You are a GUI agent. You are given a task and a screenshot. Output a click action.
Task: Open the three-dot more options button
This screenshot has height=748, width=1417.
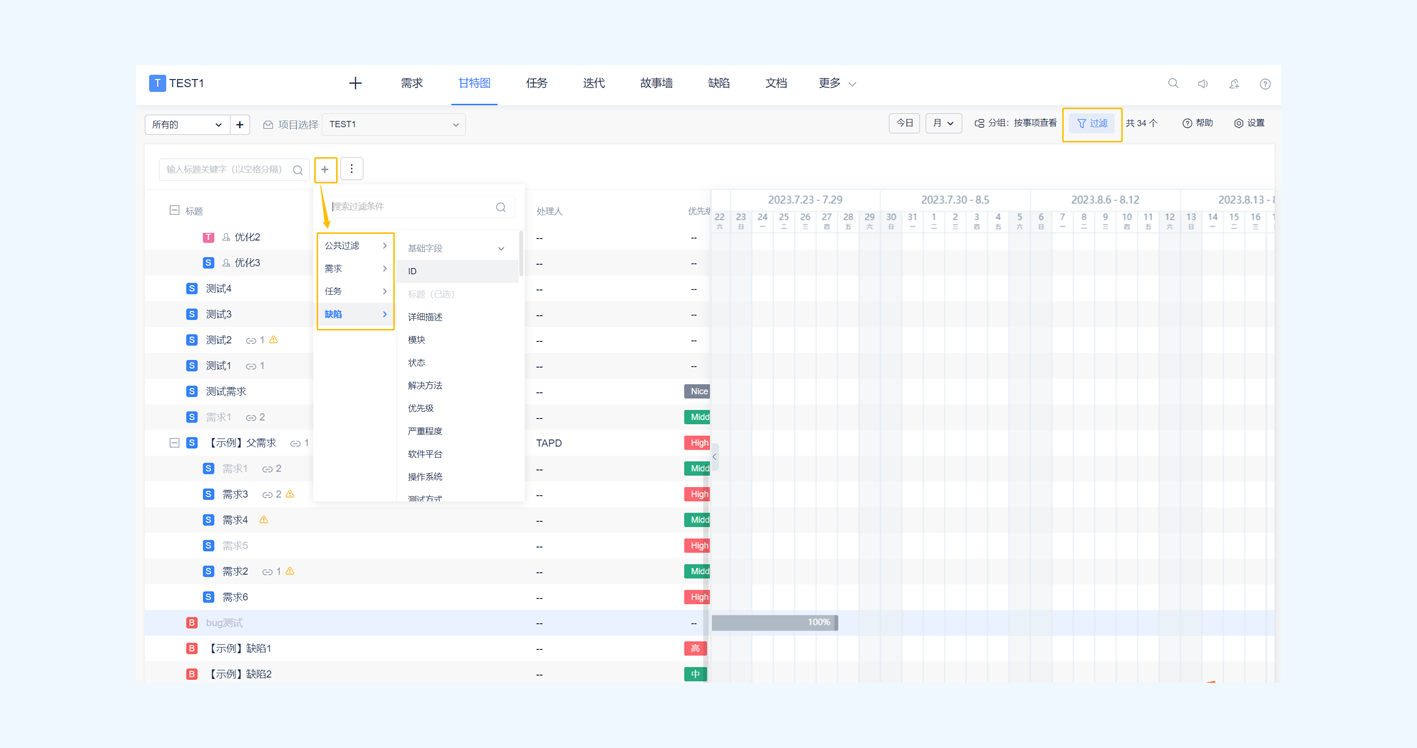(352, 169)
